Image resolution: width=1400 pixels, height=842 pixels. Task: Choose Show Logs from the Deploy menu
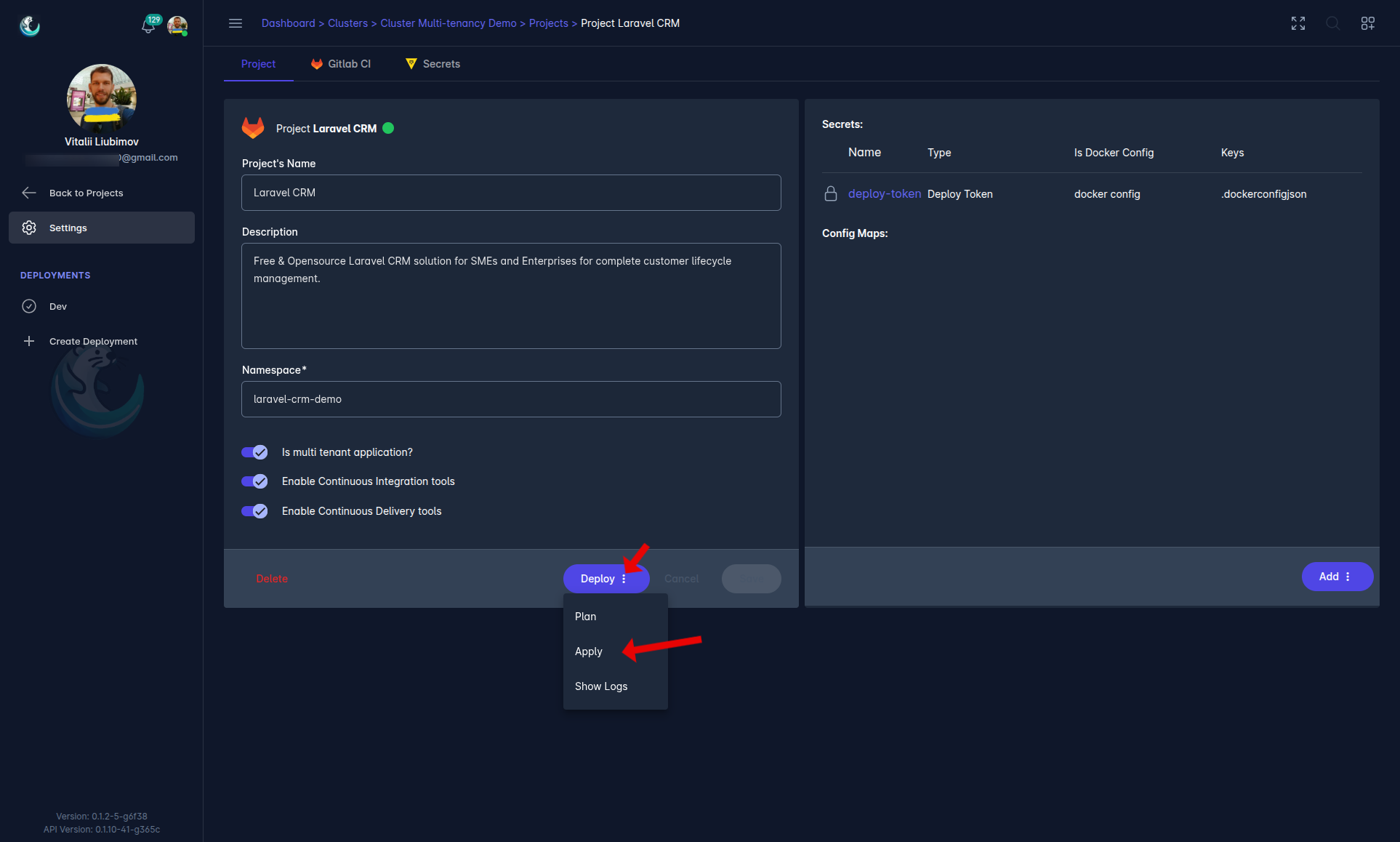tap(616, 686)
